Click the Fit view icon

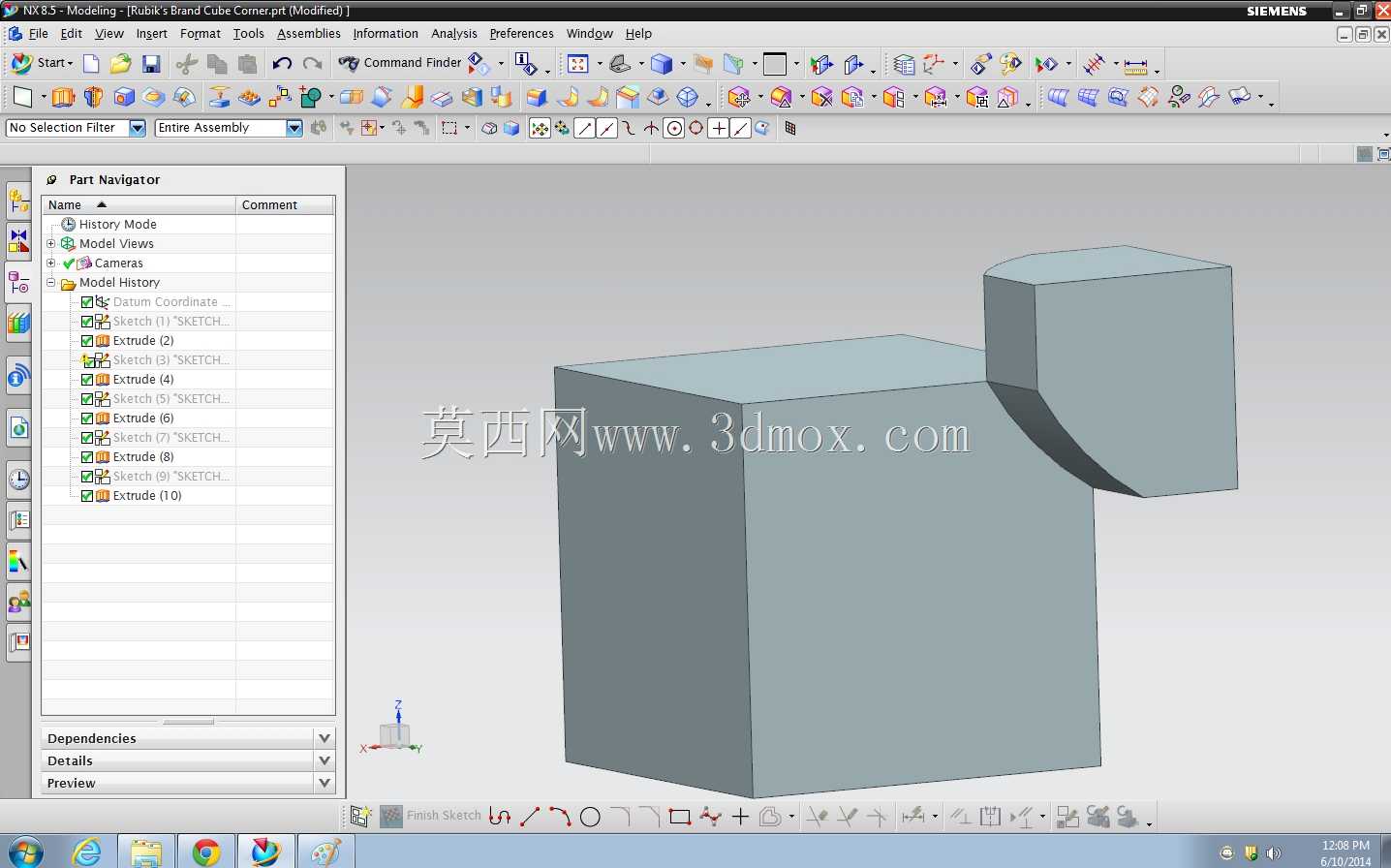point(578,64)
